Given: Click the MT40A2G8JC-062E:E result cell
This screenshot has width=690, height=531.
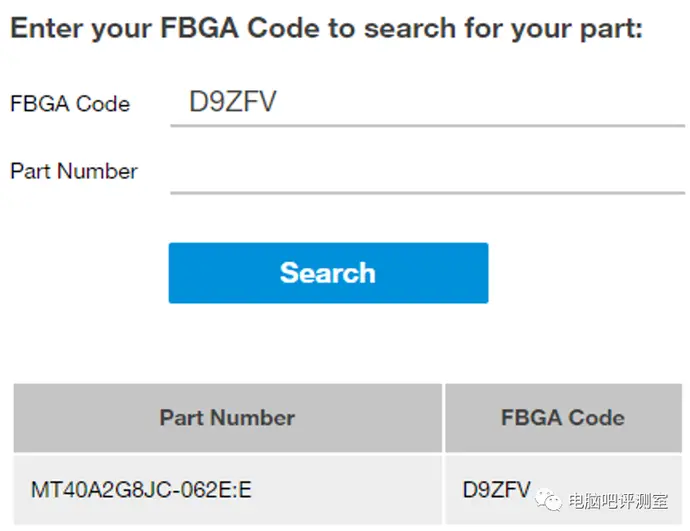Looking at the screenshot, I should coord(228,490).
